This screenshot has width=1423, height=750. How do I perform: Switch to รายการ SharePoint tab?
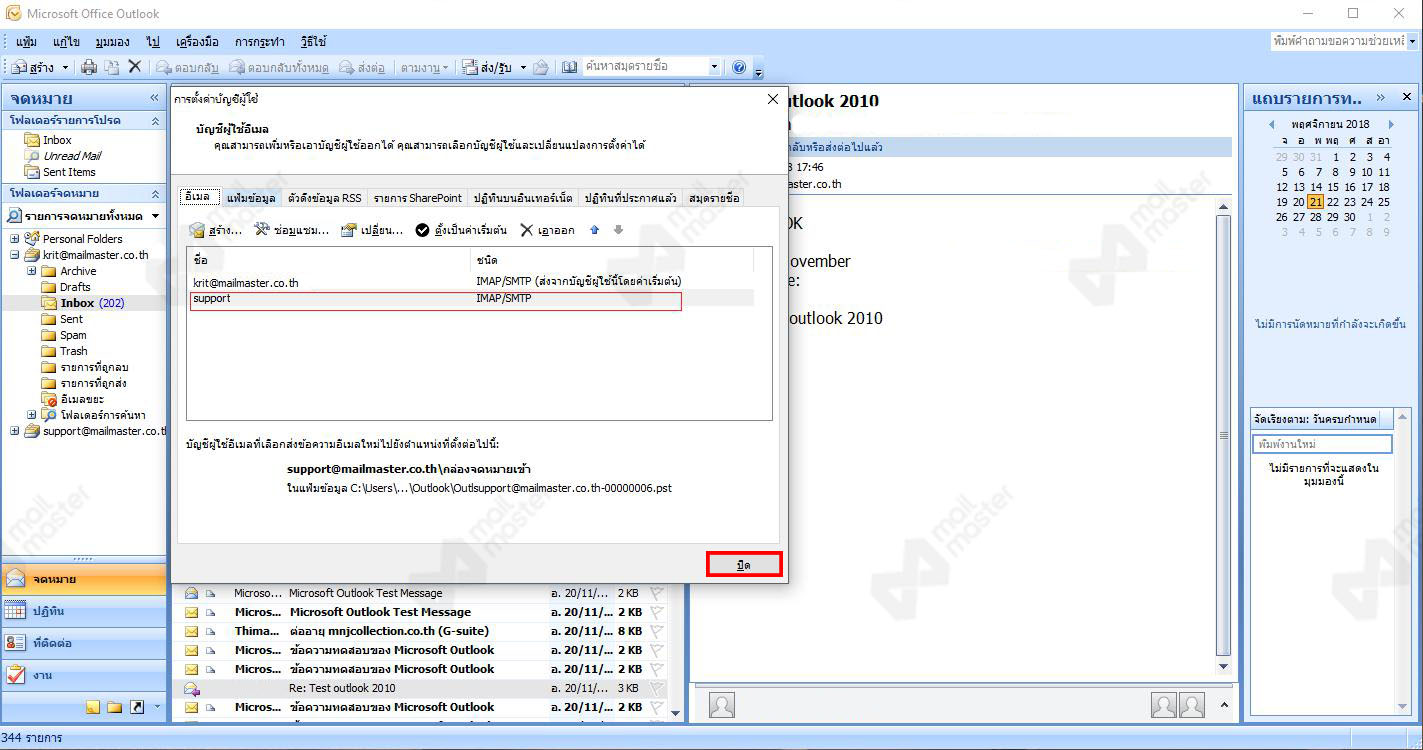[x=418, y=198]
